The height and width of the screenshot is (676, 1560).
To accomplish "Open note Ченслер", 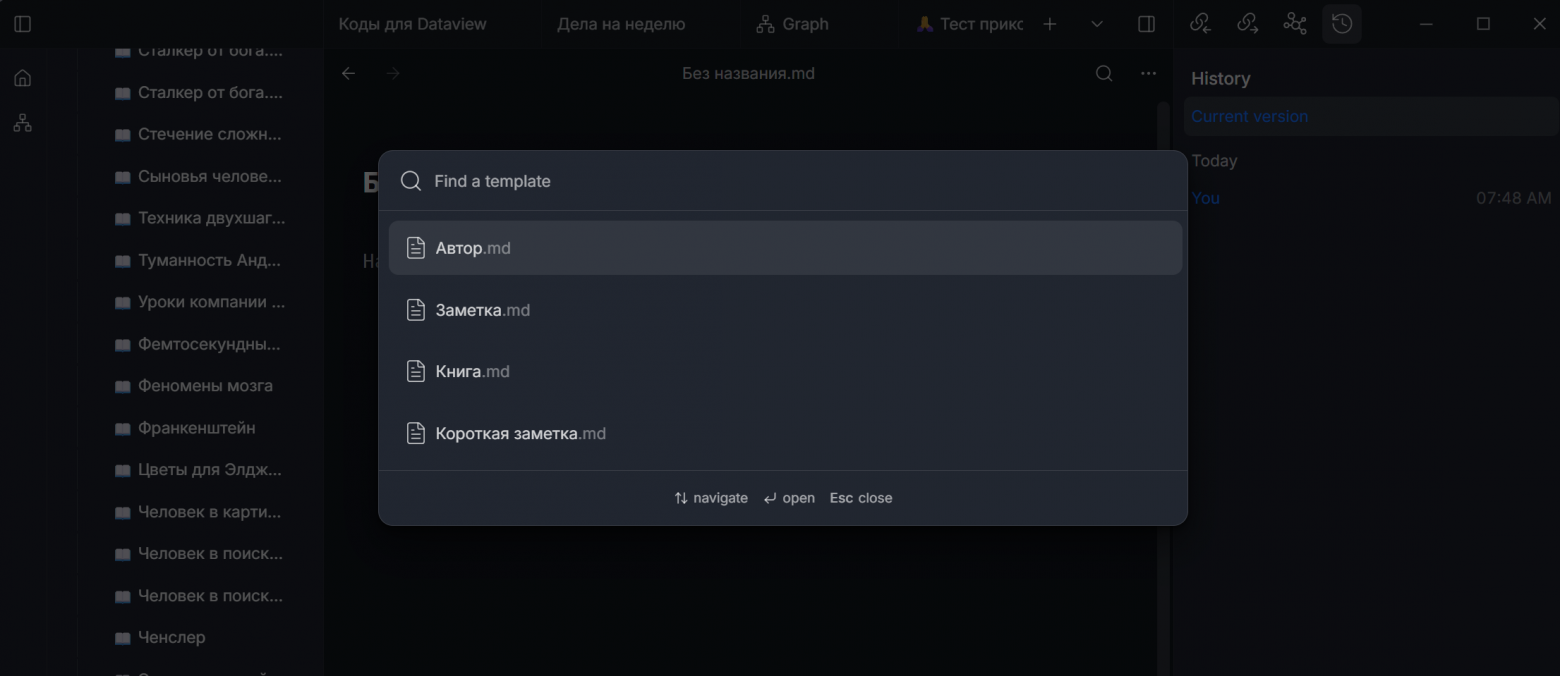I will click(x=171, y=637).
